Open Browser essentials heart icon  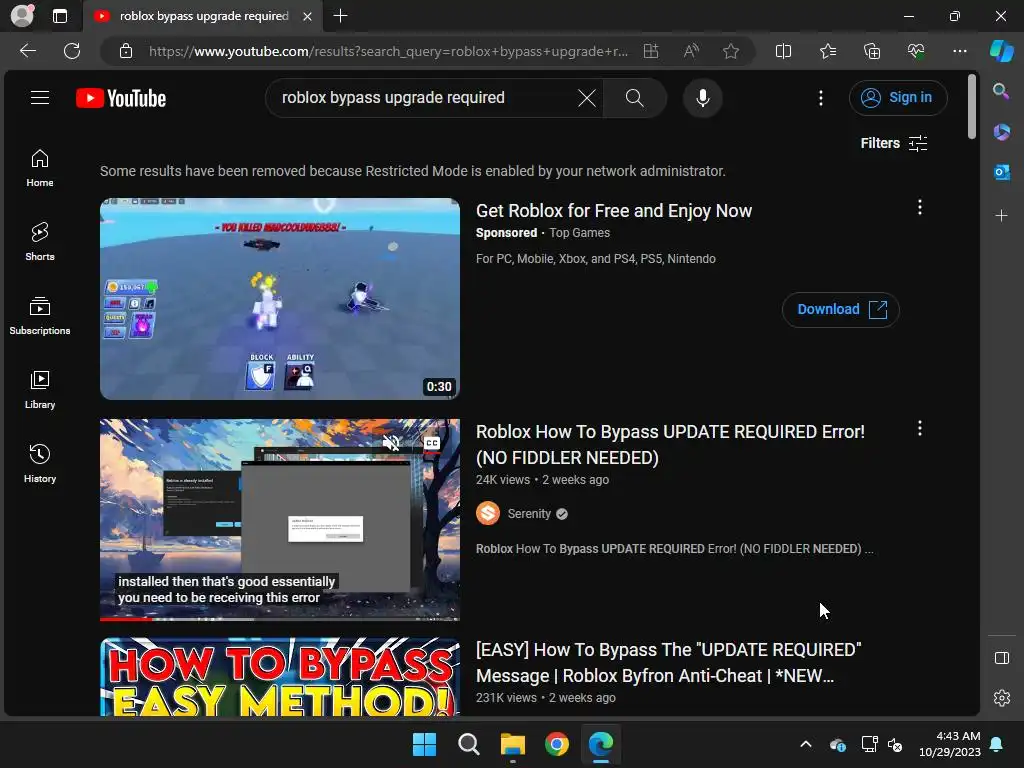click(x=916, y=51)
